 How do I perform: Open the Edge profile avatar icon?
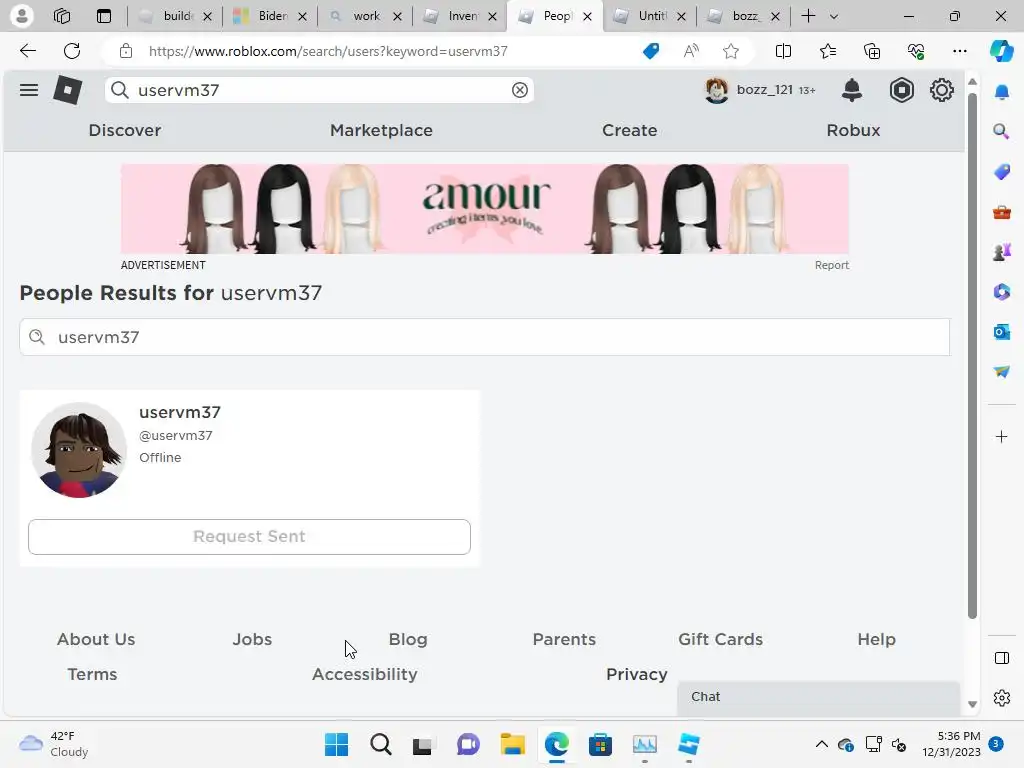tap(22, 16)
